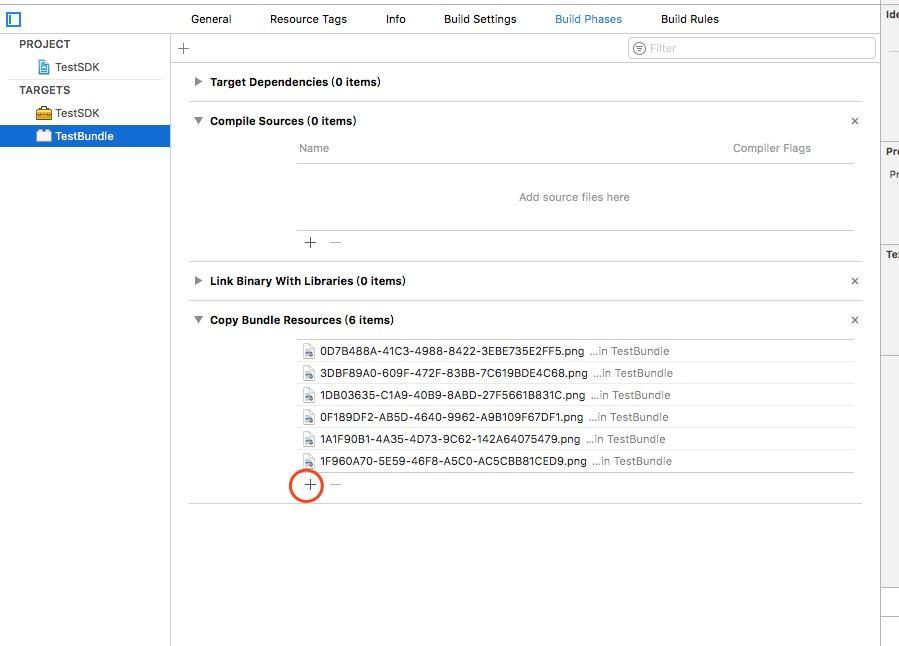This screenshot has height=646, width=899.
Task: Expand Target Dependencies section
Action: (198, 82)
